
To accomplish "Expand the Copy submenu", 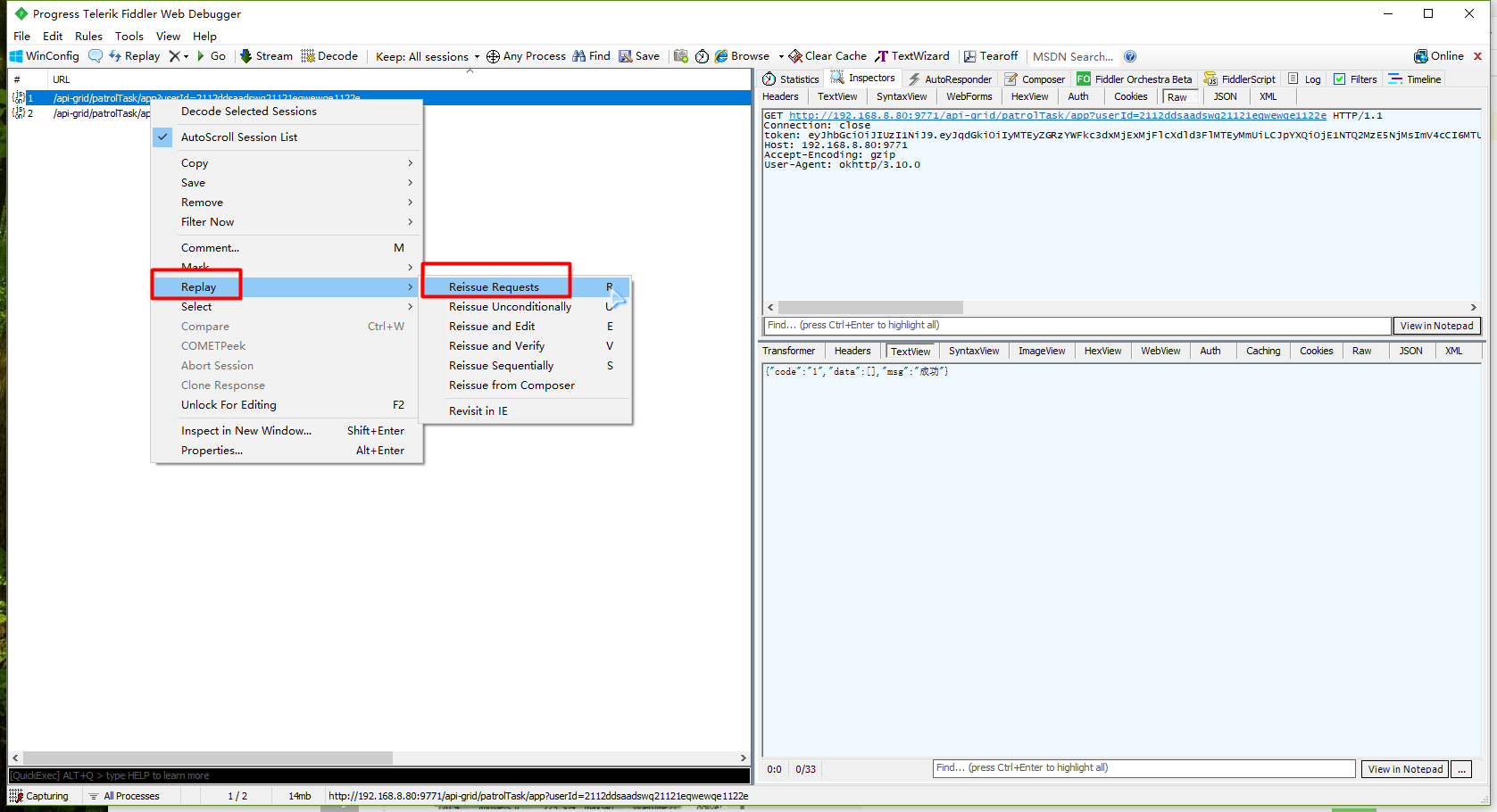I will pyautogui.click(x=287, y=162).
